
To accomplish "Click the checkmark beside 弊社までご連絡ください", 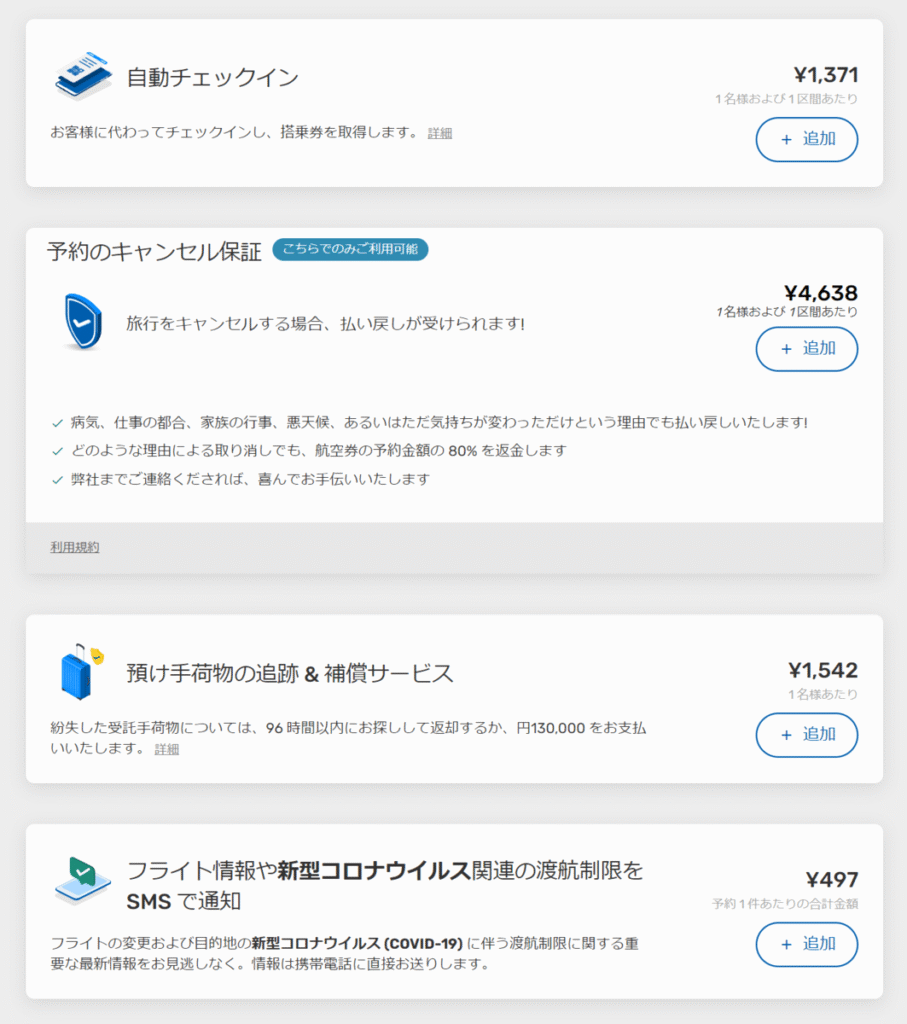I will pyautogui.click(x=58, y=479).
